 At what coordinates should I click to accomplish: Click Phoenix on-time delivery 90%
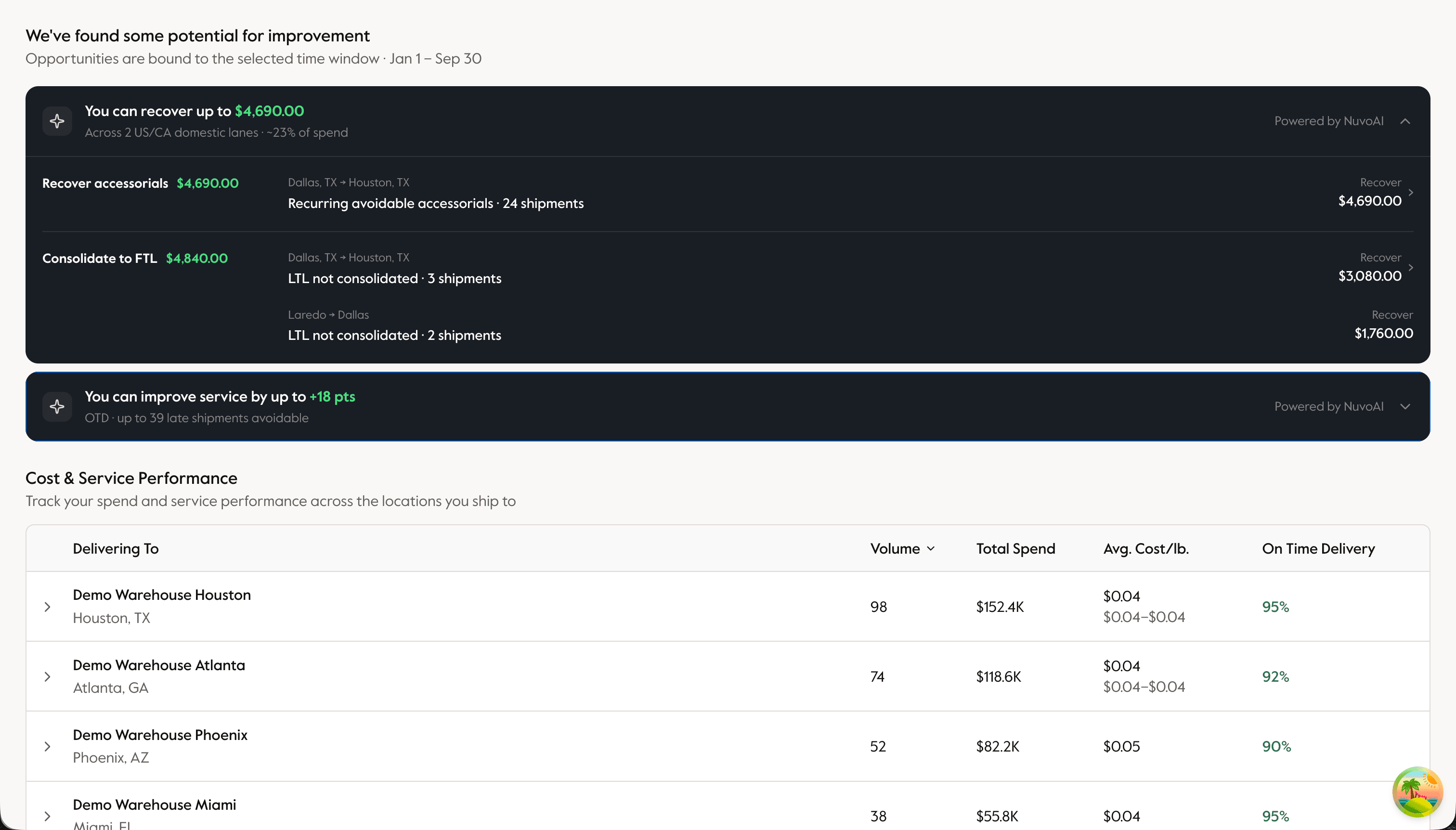[x=1276, y=746]
